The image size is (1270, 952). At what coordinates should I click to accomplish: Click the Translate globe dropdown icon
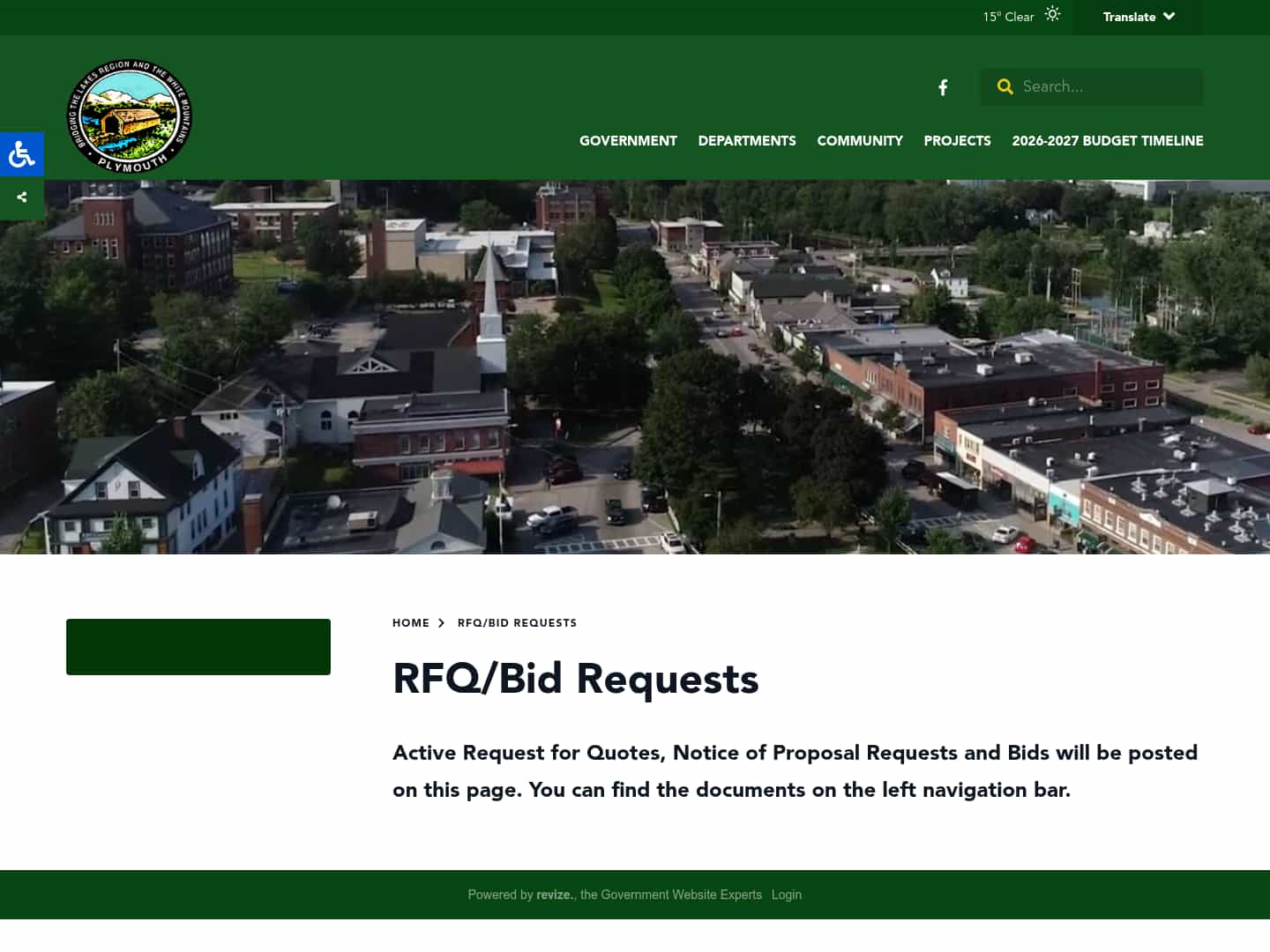coord(1169,16)
